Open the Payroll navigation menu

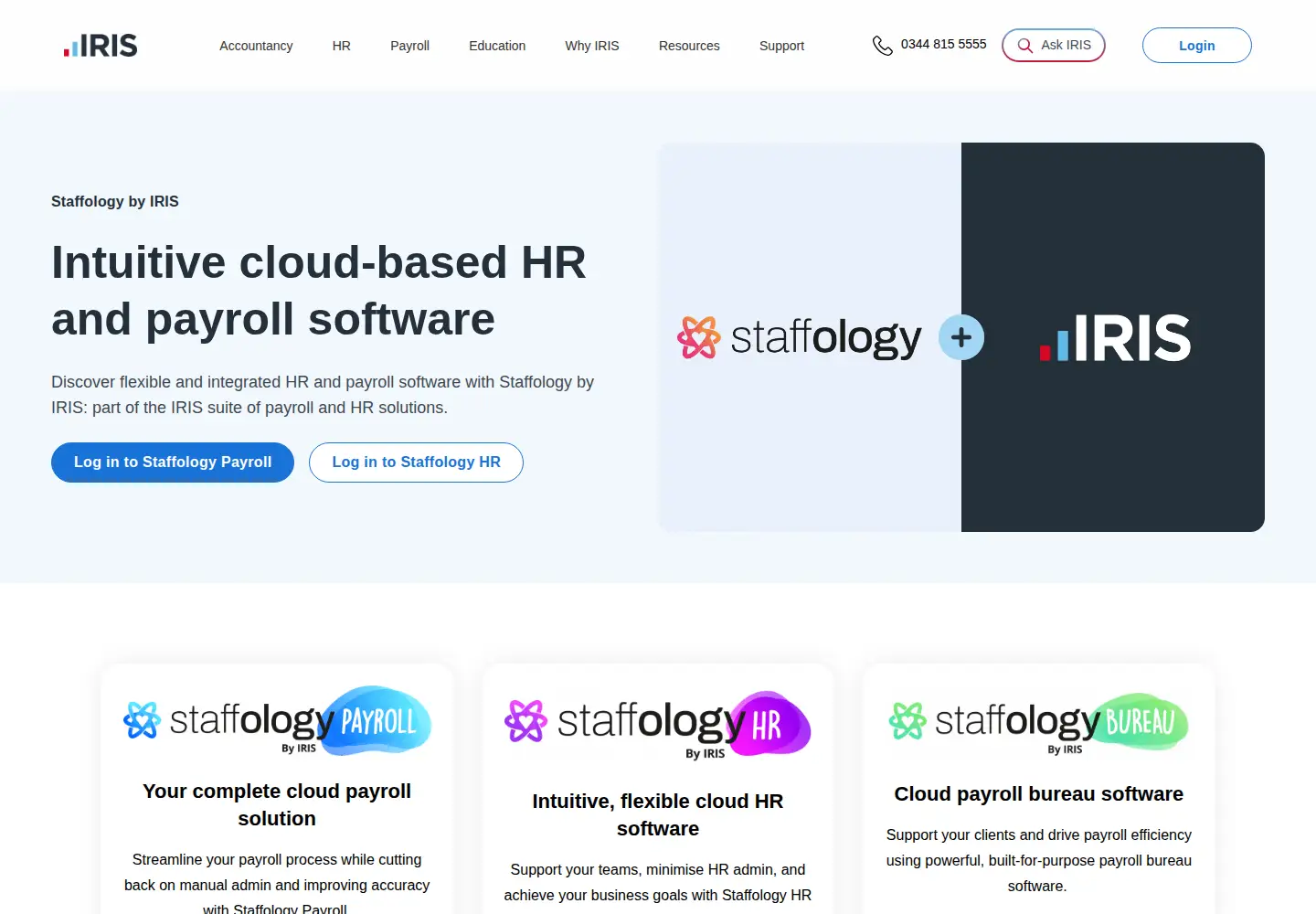coord(409,46)
